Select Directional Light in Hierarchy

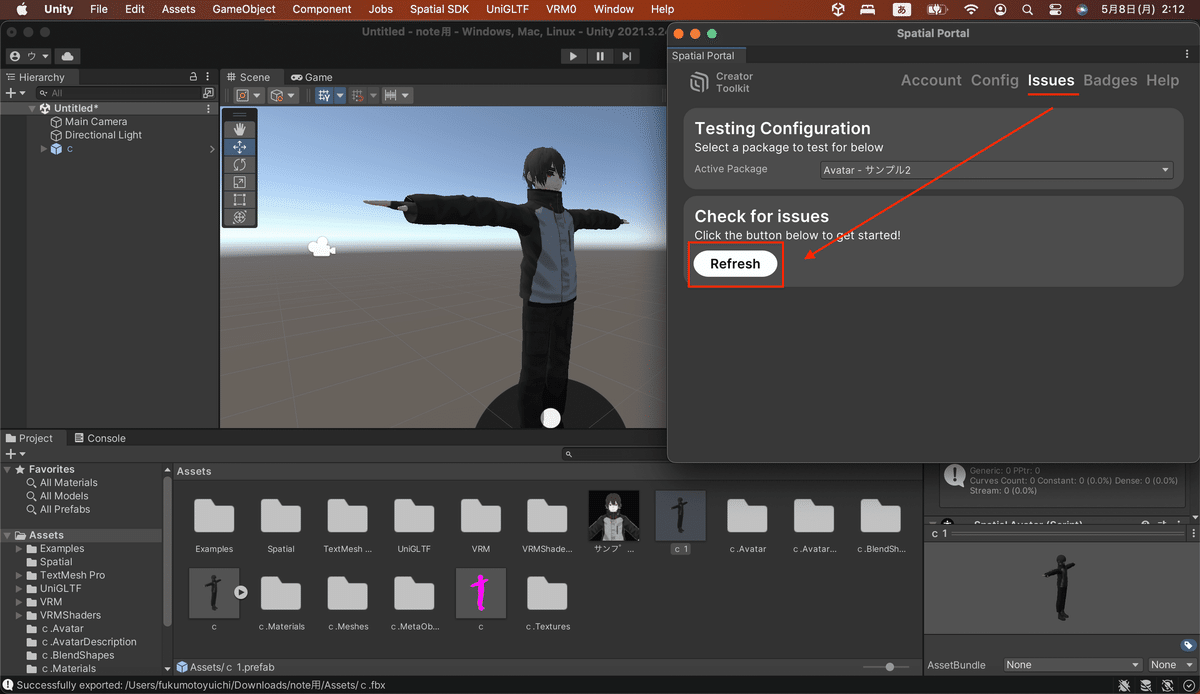103,135
